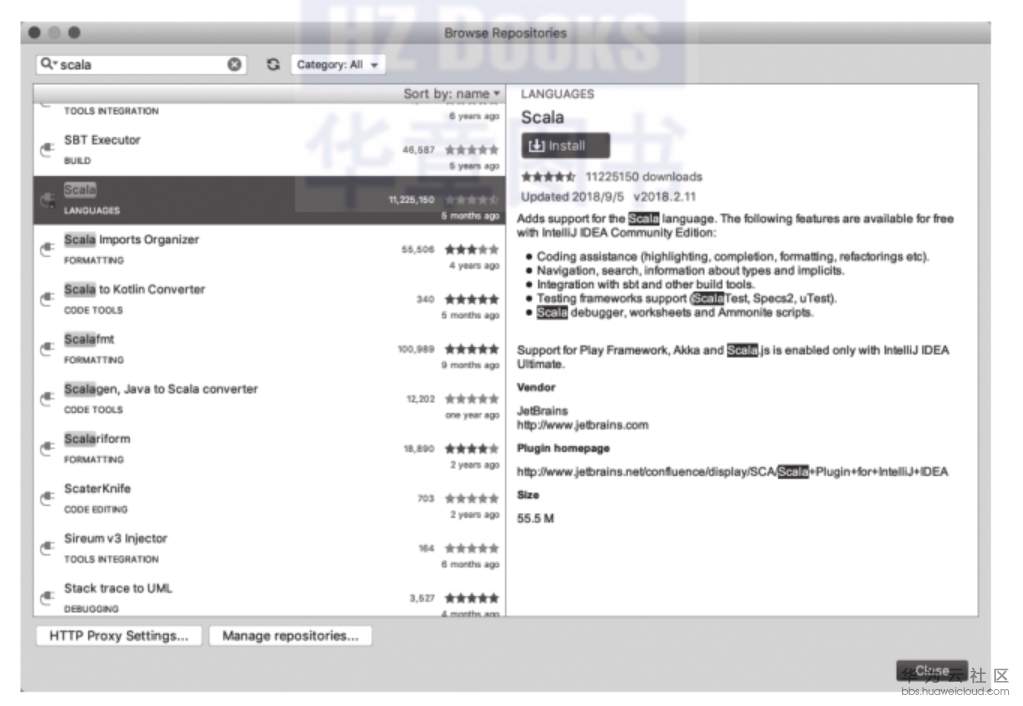Viewport: 1023px width, 706px height.
Task: Reload the plugin repository list
Action: tap(273, 64)
